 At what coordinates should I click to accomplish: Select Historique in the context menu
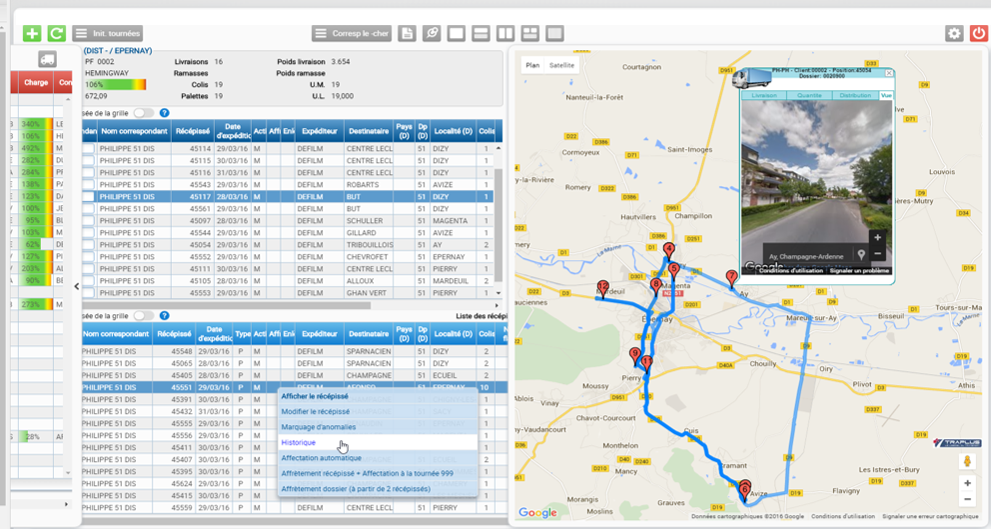coord(299,442)
